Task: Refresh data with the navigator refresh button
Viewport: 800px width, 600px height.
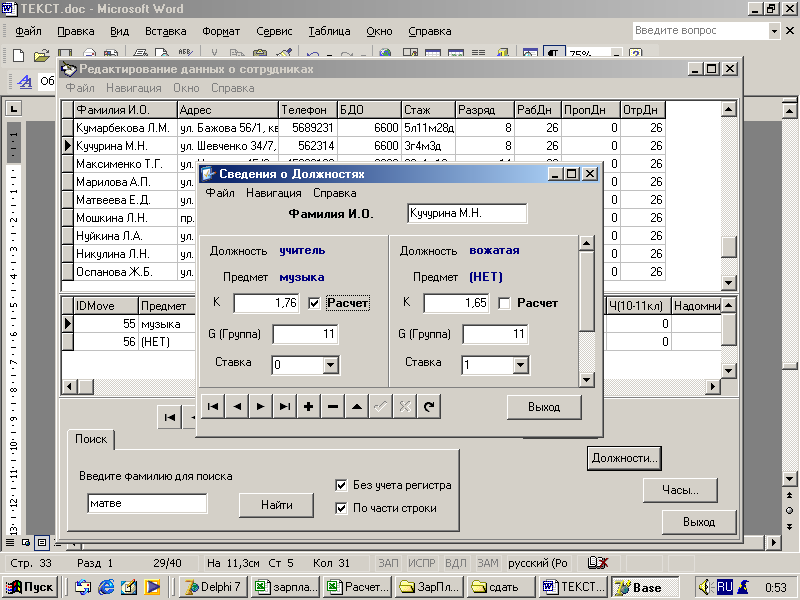Action: (x=429, y=407)
